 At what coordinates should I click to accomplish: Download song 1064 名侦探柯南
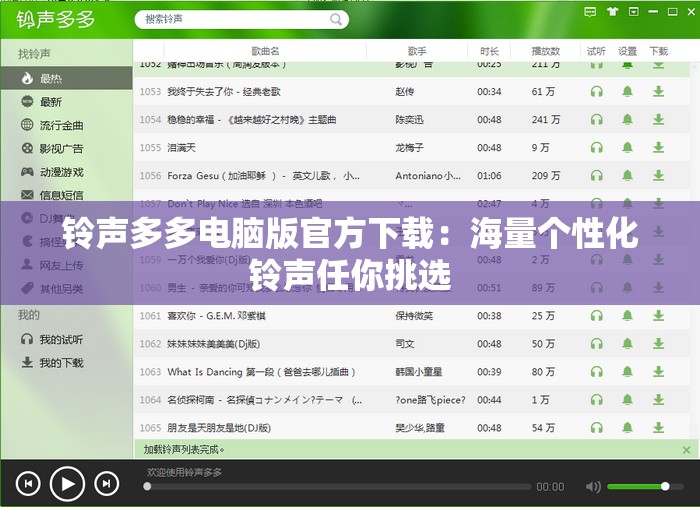(658, 400)
